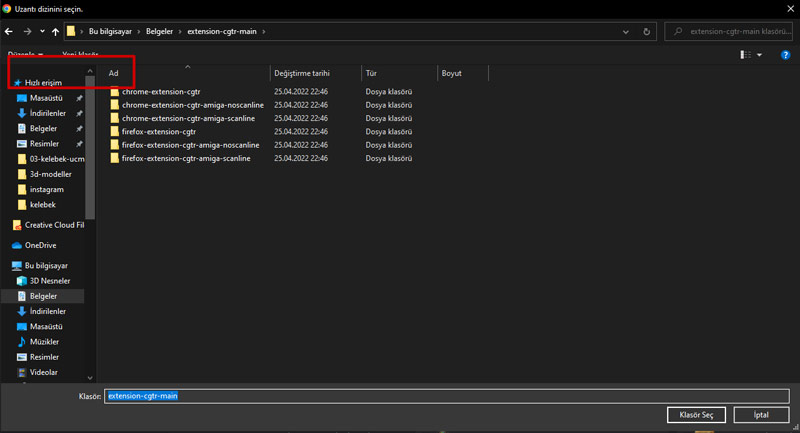Viewport: 800px width, 433px height.
Task: Click 'Belgeler' in the address path
Action: [x=159, y=32]
